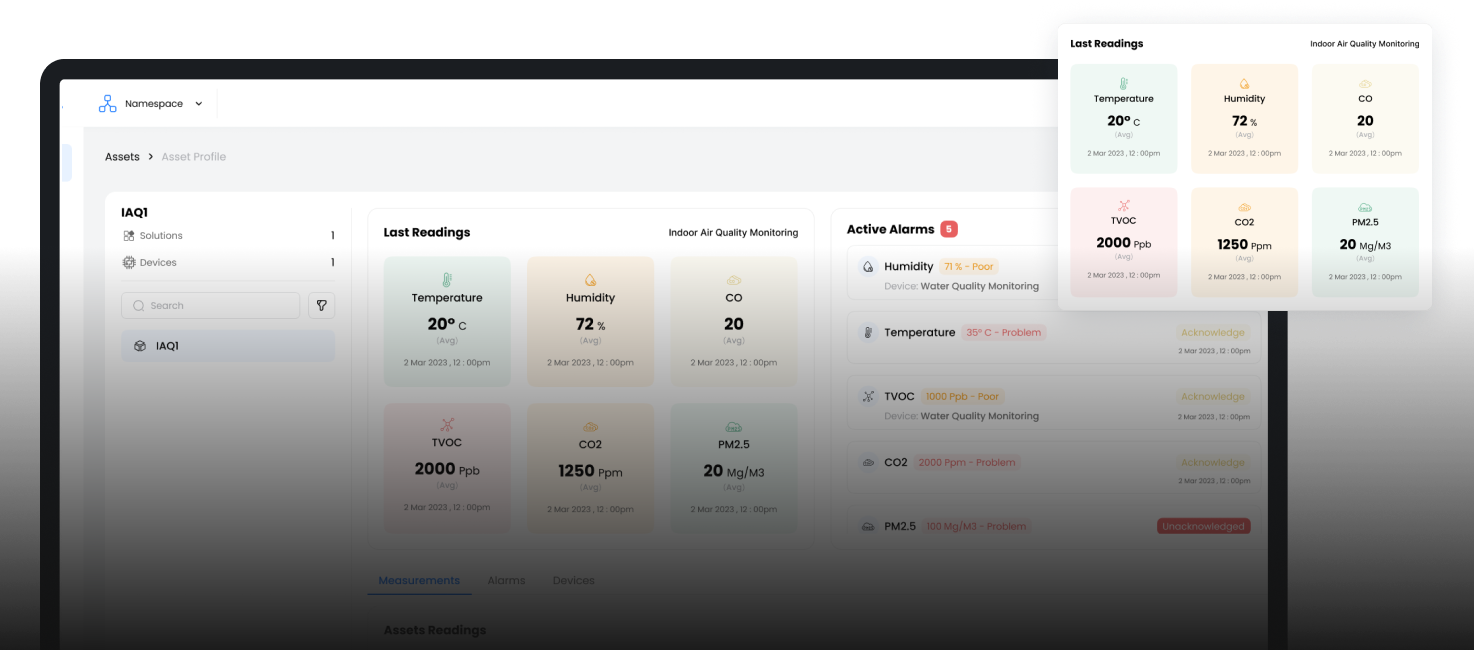Screen dimensions: 1474x650
Task: Click the cloud icon in the floating card's CO2 tile
Action: click(x=1244, y=208)
